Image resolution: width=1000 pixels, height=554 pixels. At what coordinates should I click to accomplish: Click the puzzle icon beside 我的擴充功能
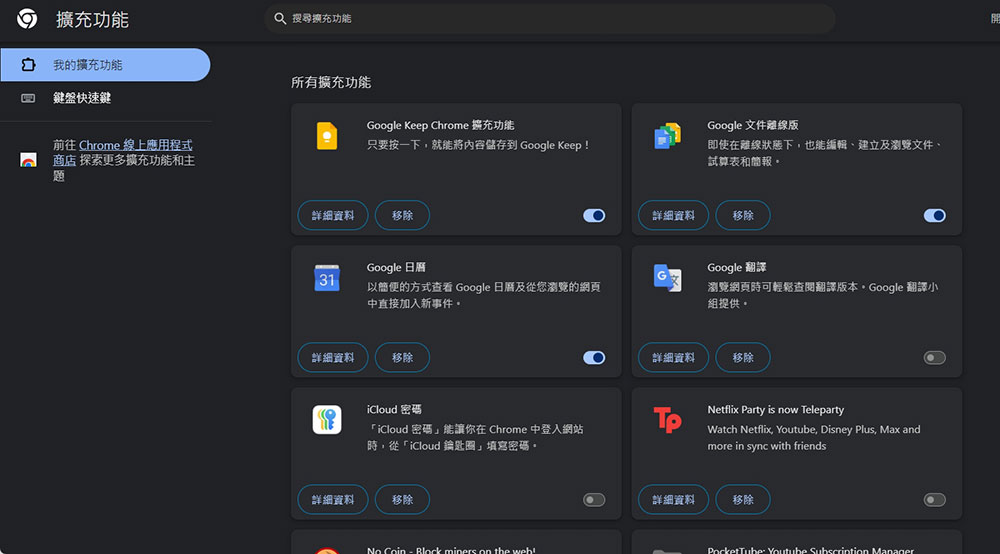coord(28,64)
